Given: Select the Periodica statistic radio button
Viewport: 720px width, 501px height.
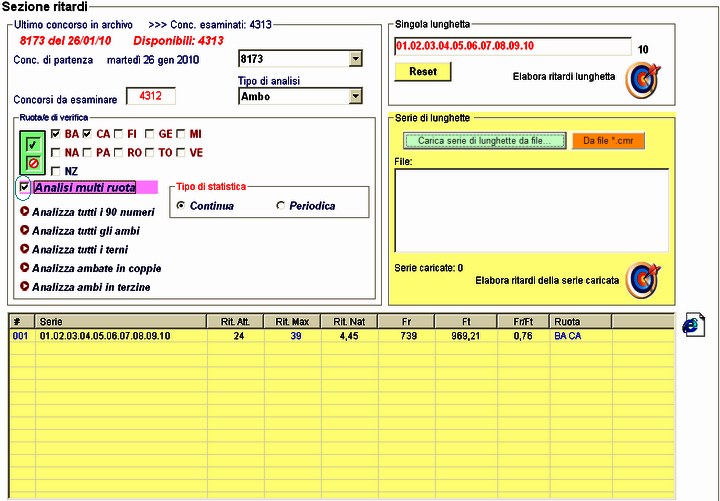Looking at the screenshot, I should (280, 206).
